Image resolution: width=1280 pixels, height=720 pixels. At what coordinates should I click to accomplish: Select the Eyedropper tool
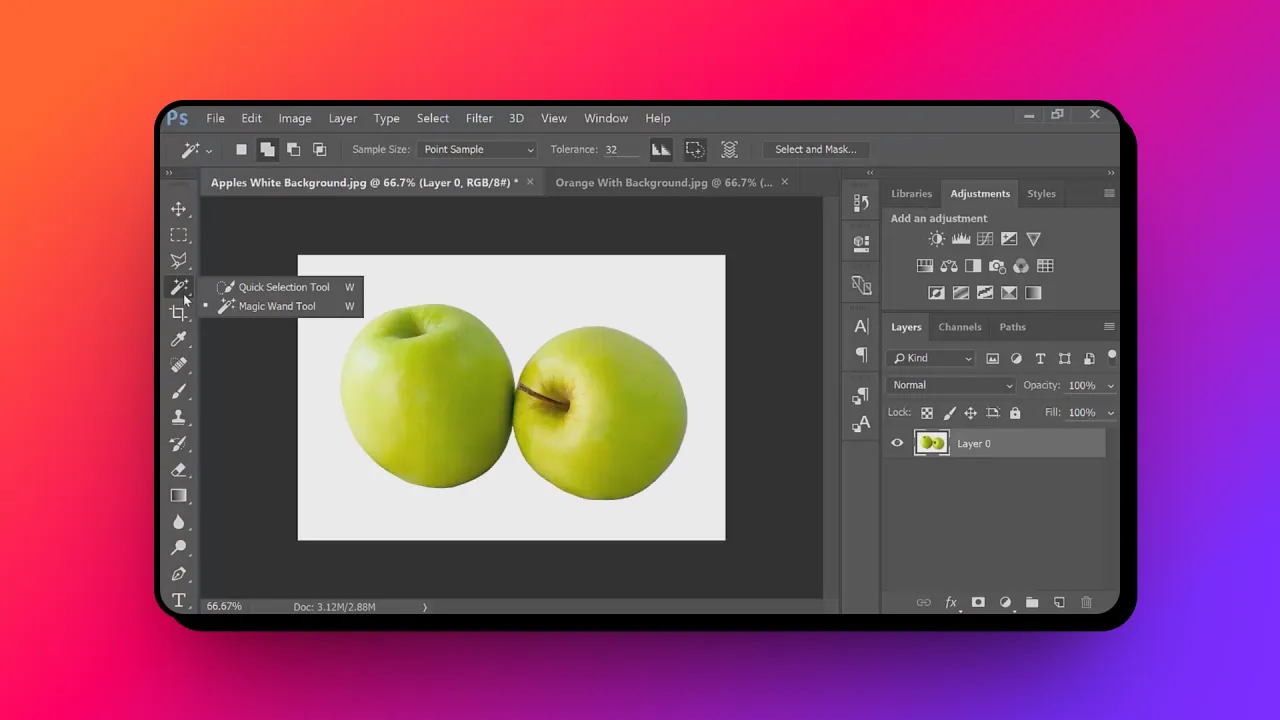pos(180,339)
